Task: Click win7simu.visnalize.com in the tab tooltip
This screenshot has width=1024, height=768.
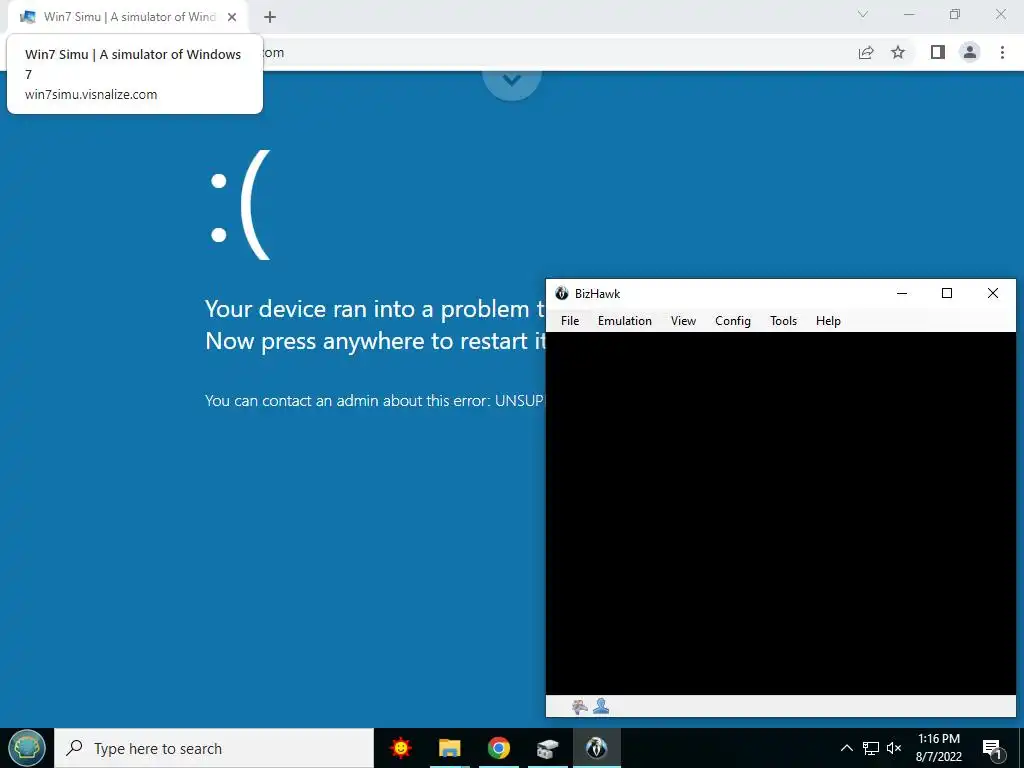Action: click(x=91, y=94)
